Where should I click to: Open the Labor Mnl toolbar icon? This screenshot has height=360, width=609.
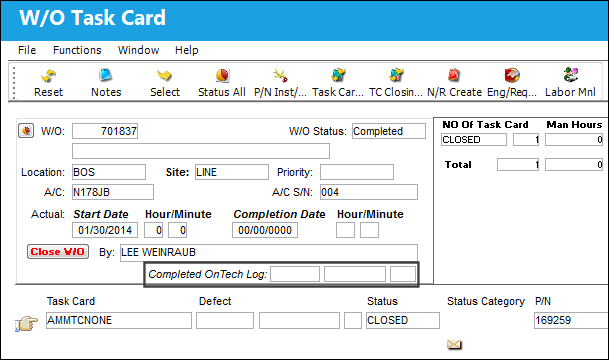[570, 75]
